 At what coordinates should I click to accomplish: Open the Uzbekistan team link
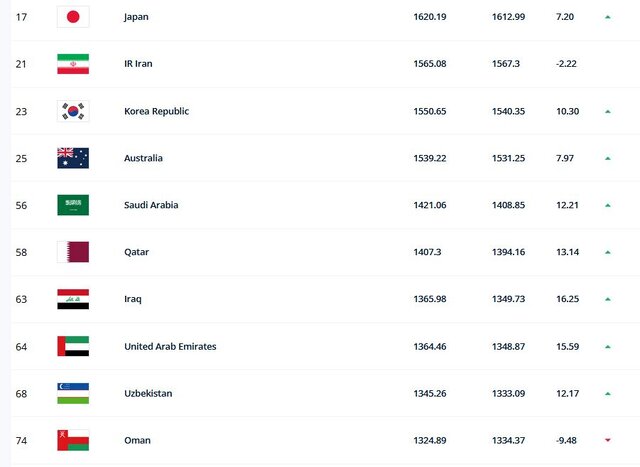(x=148, y=393)
